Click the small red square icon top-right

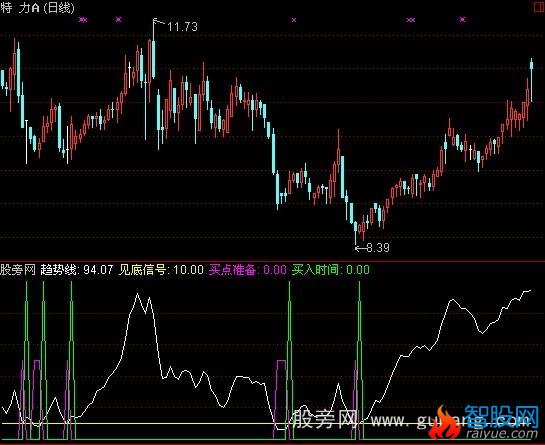pos(539,8)
